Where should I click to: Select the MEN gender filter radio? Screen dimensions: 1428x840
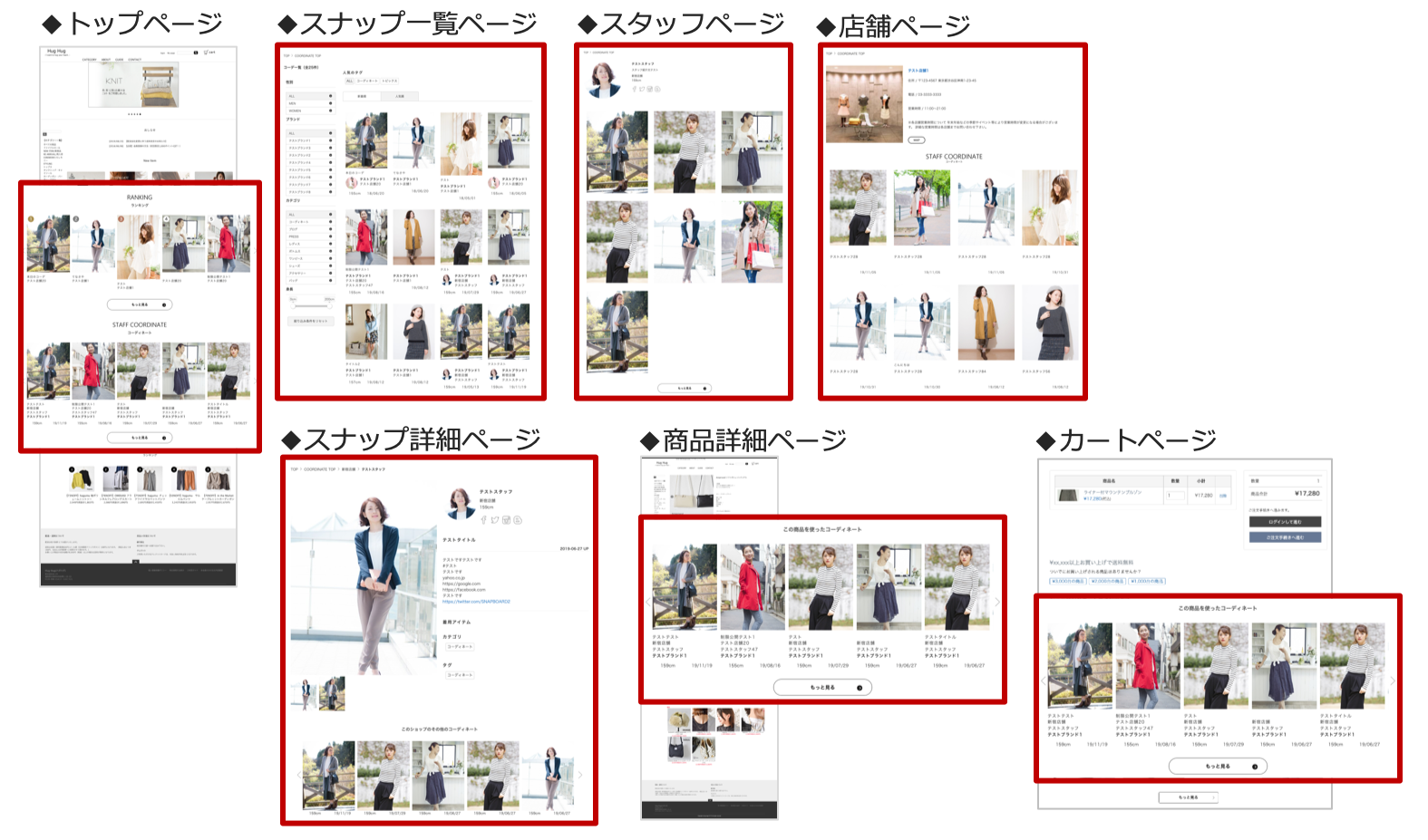(330, 103)
